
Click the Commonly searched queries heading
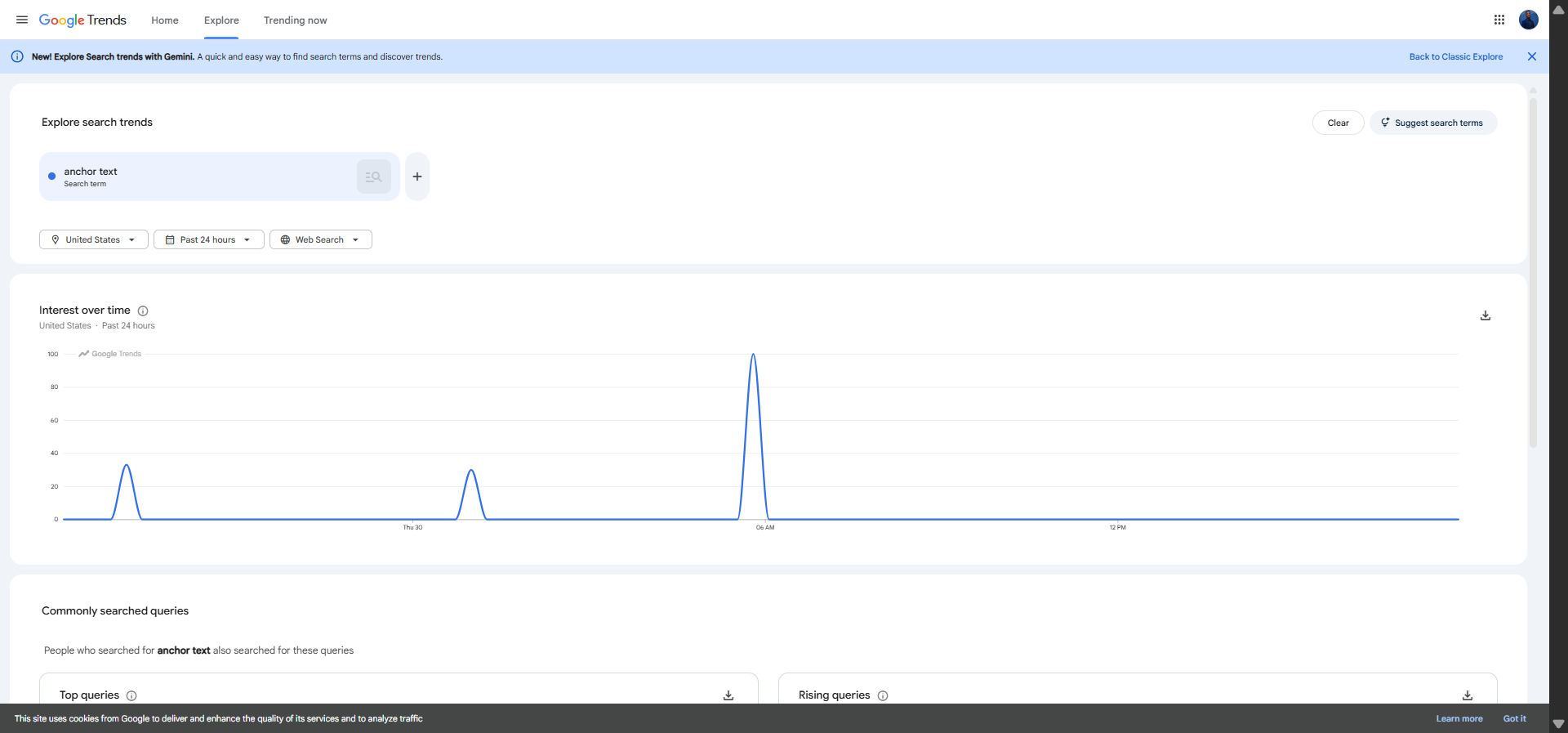(x=115, y=610)
